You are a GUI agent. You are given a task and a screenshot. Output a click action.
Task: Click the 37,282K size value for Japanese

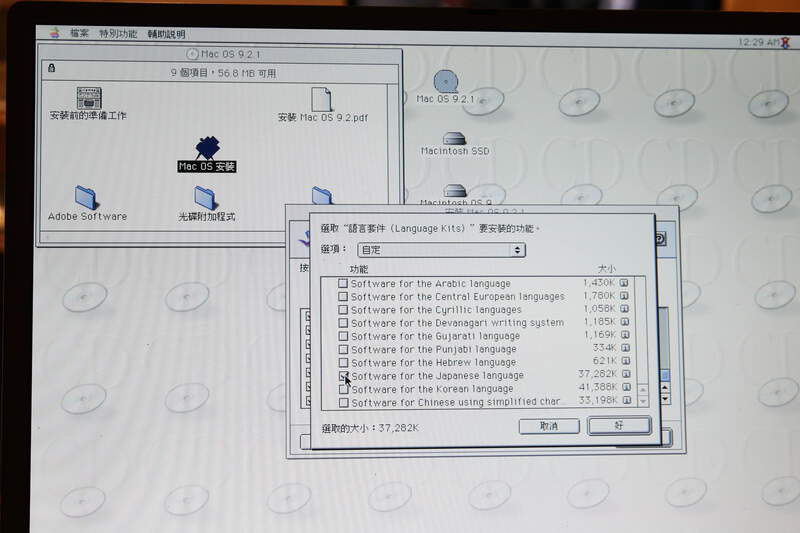click(597, 374)
